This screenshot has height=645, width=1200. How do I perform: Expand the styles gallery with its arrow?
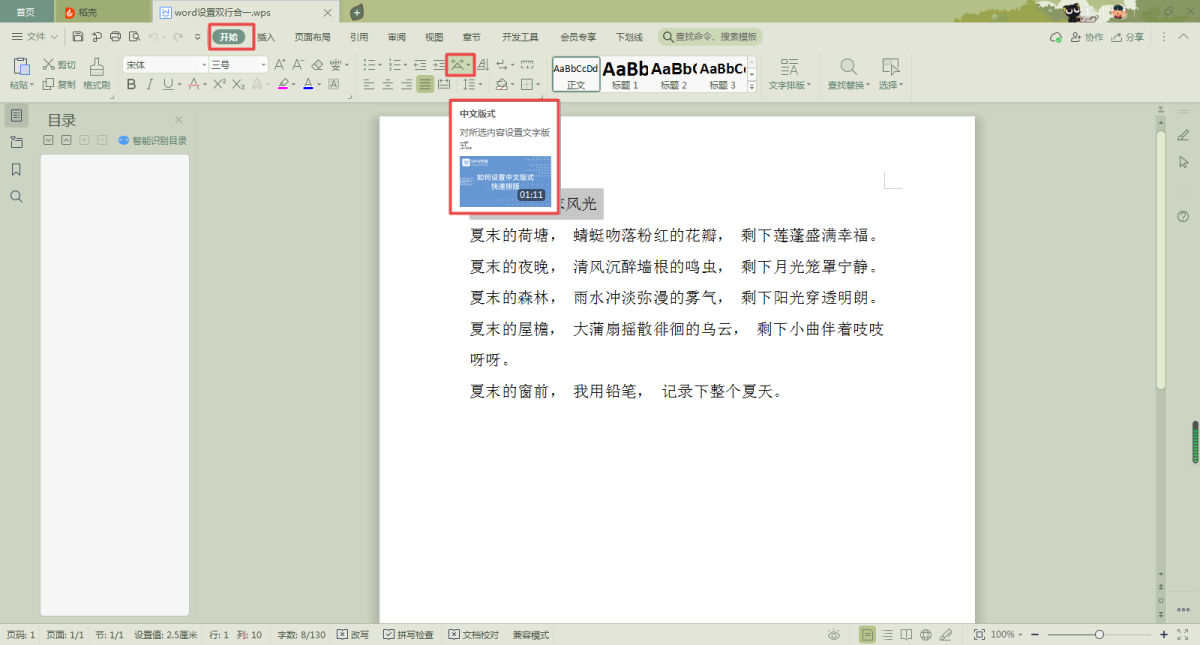click(752, 85)
